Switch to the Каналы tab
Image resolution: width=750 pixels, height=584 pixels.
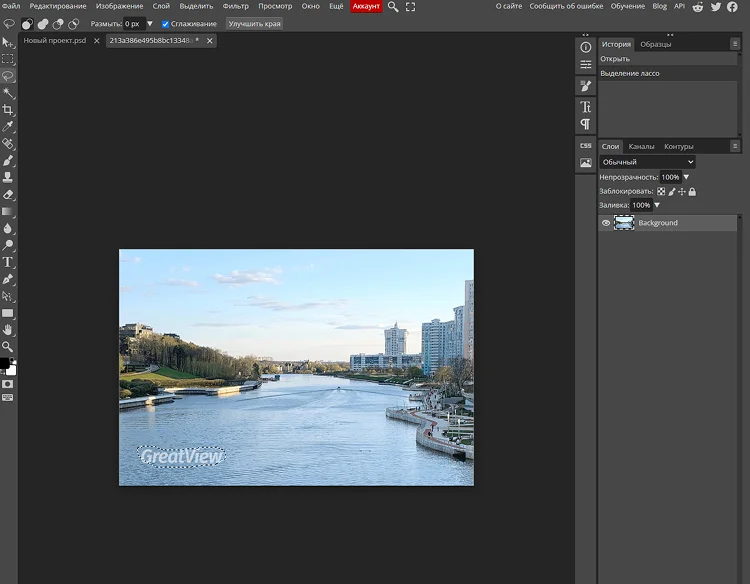point(641,146)
